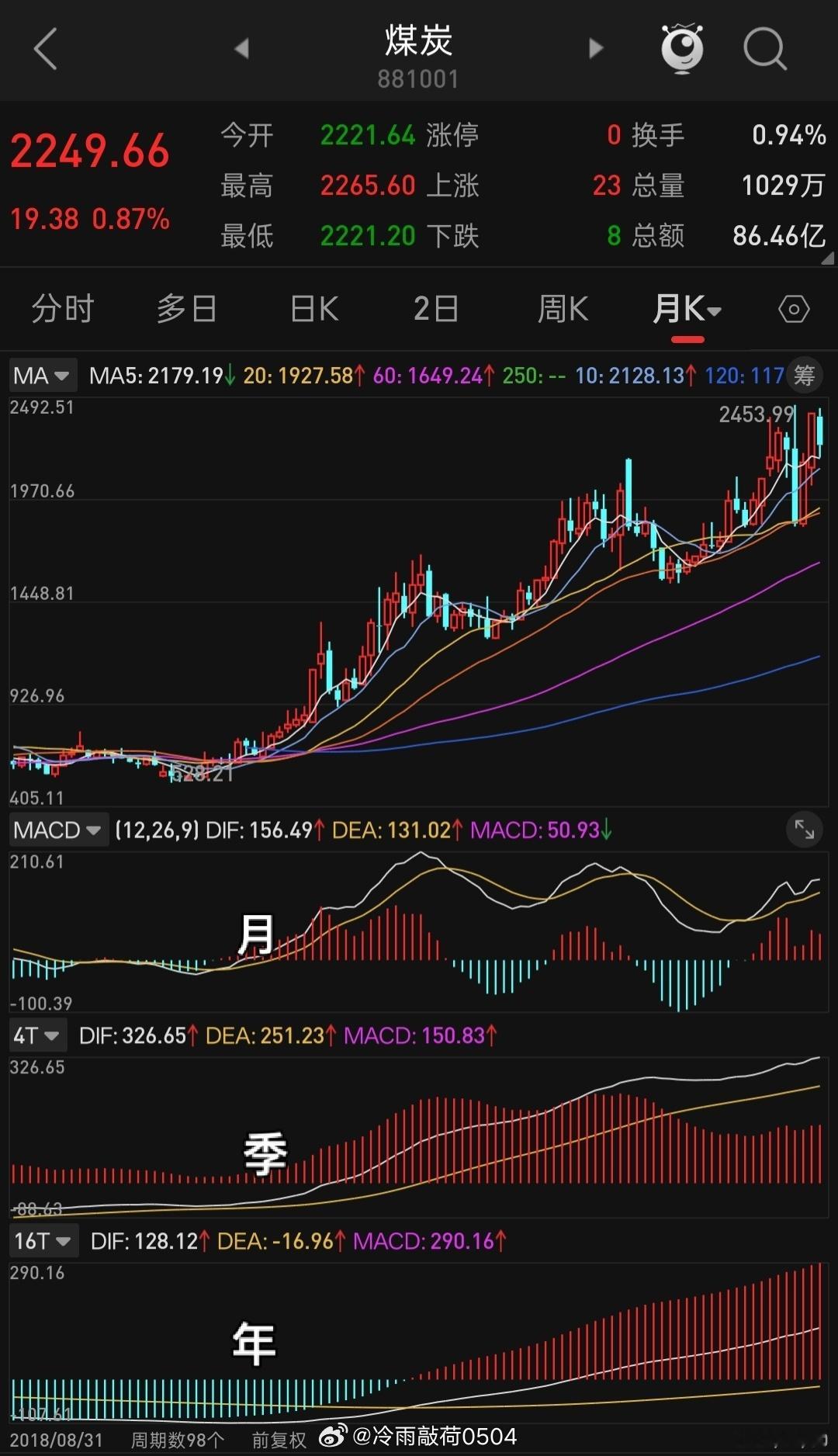The width and height of the screenshot is (838, 1456).
Task: Tap 周期数98个 period count
Action: click(178, 1440)
